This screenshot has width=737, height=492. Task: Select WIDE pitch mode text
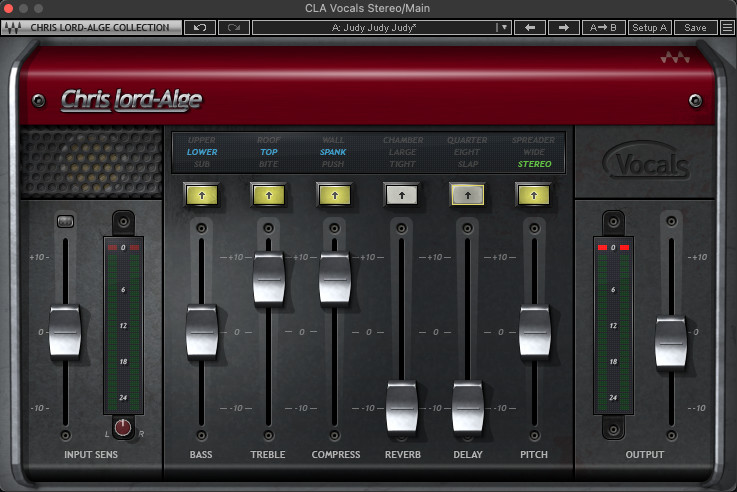tap(534, 152)
